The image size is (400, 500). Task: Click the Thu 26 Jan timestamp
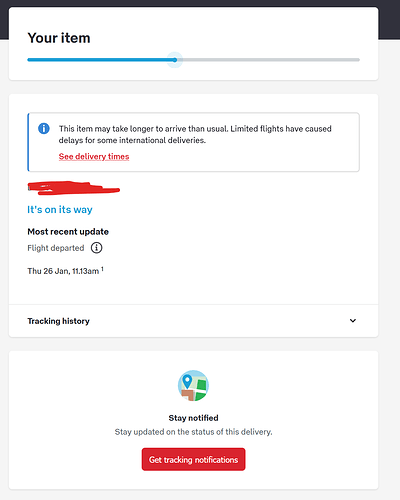63,271
